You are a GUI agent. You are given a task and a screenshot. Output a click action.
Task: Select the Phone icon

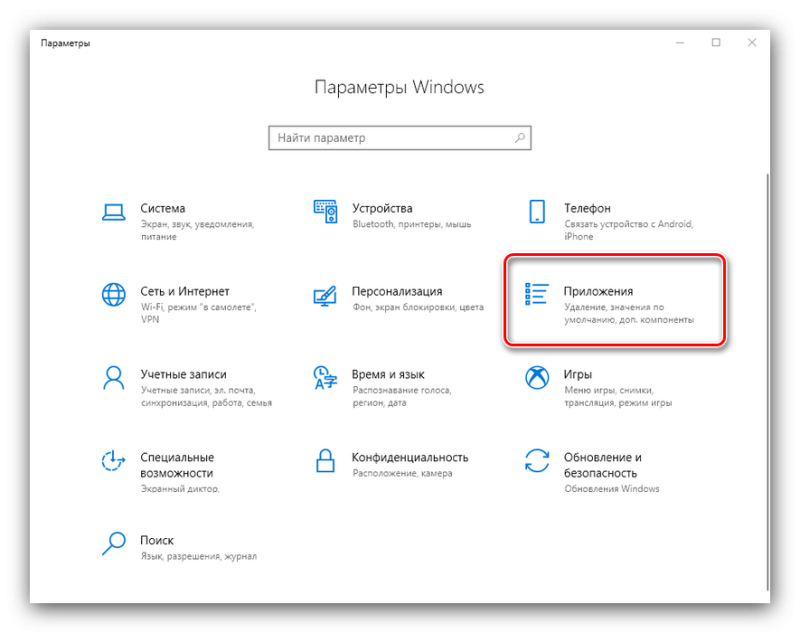(x=537, y=212)
